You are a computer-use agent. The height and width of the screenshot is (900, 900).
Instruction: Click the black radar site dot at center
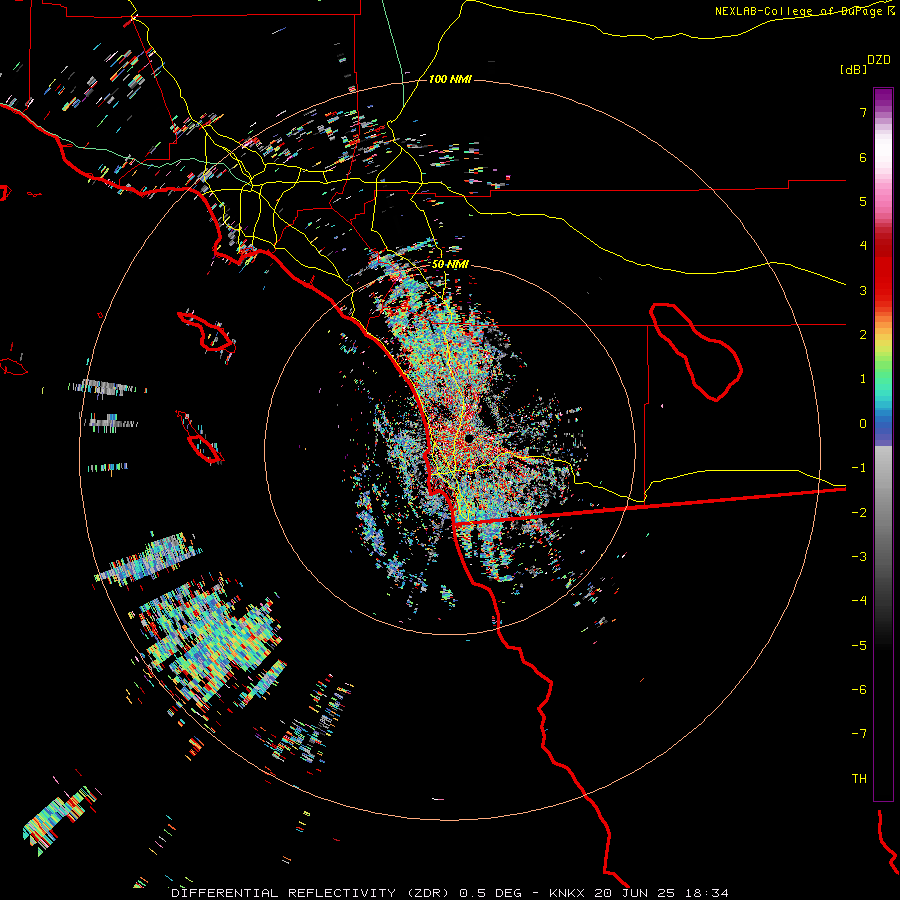click(x=469, y=439)
